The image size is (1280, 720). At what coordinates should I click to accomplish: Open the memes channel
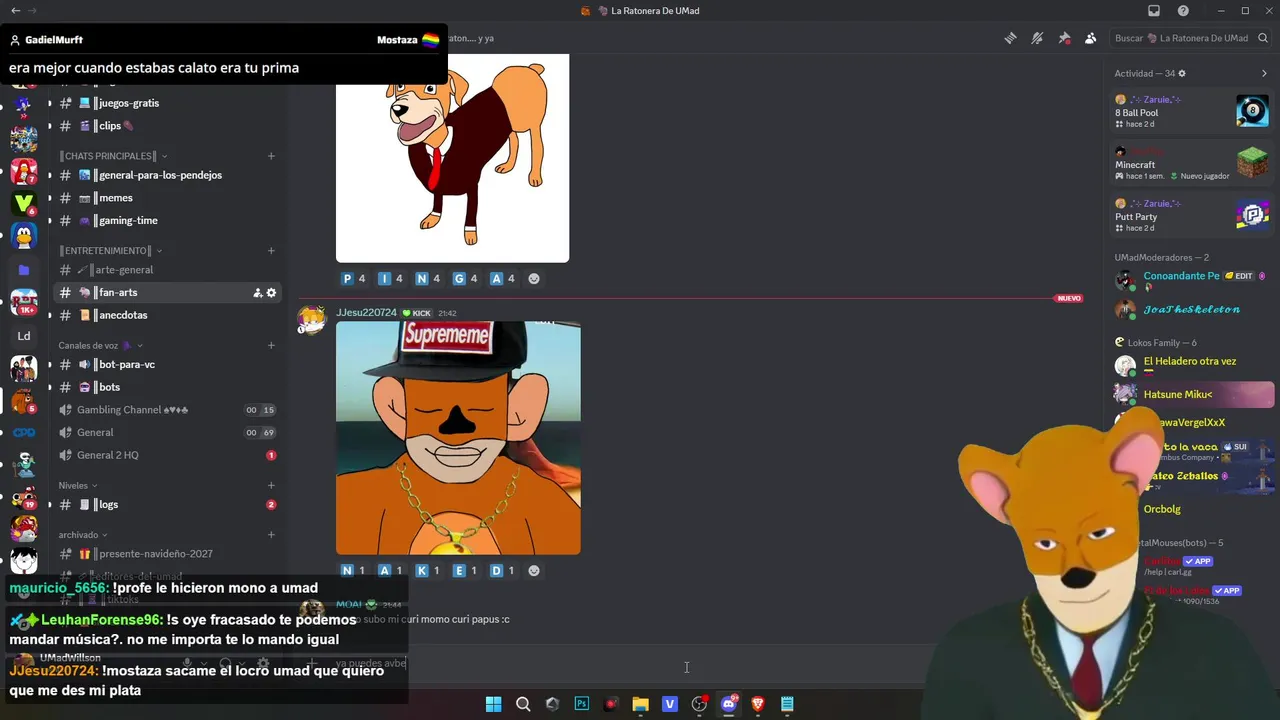(168, 198)
